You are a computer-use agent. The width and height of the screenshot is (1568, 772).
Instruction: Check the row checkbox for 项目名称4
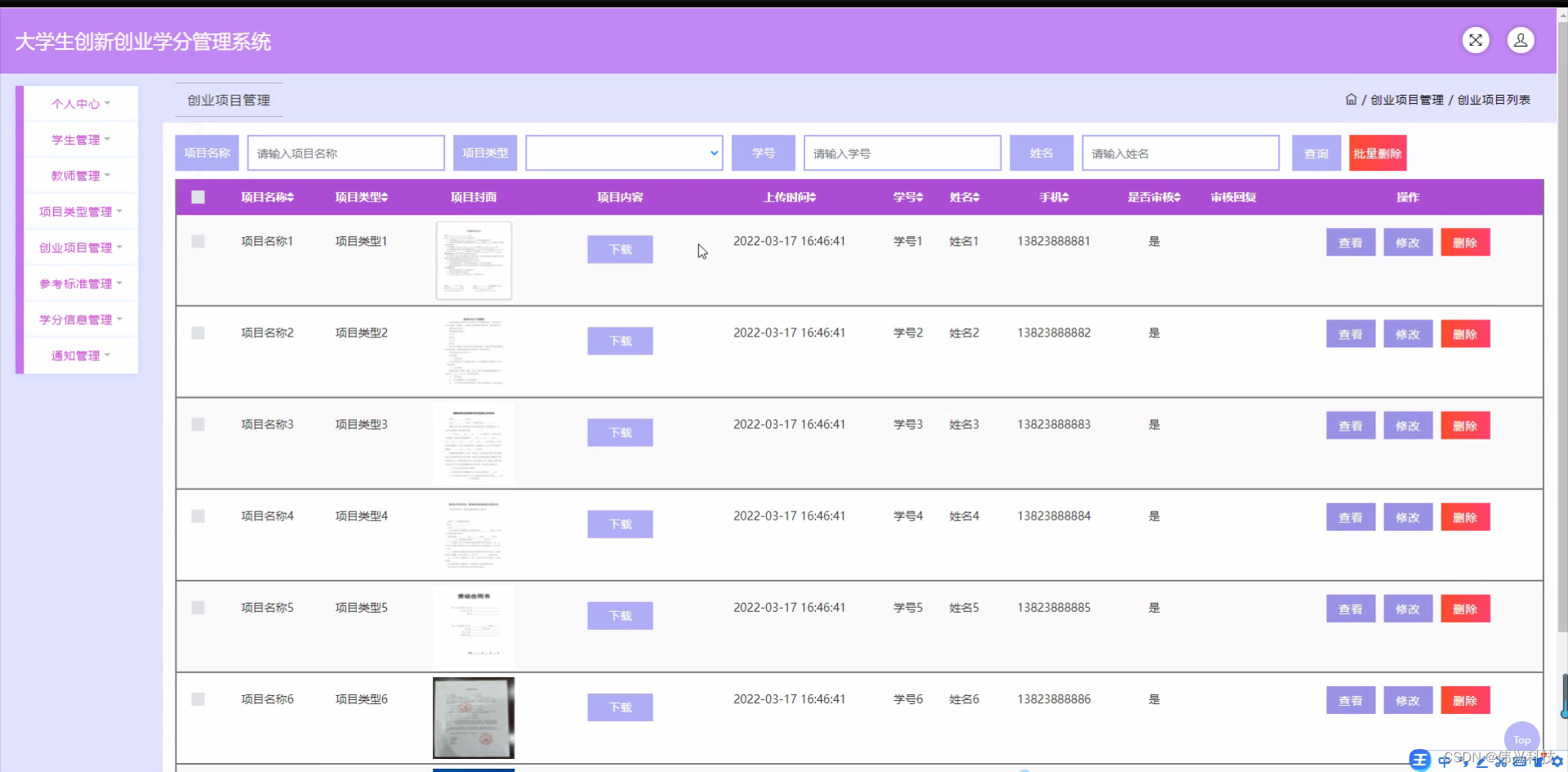(198, 515)
